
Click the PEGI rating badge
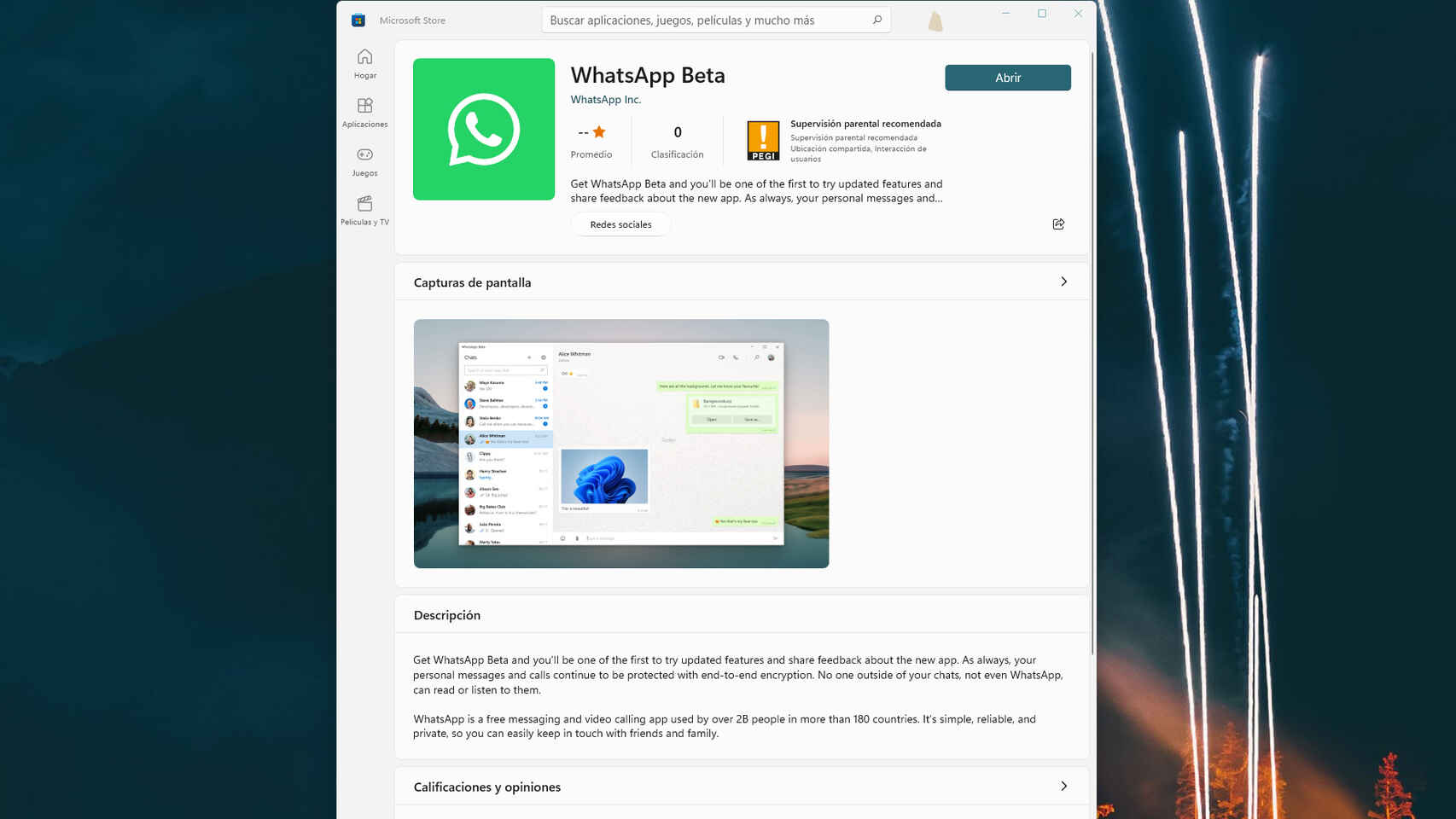(x=763, y=141)
